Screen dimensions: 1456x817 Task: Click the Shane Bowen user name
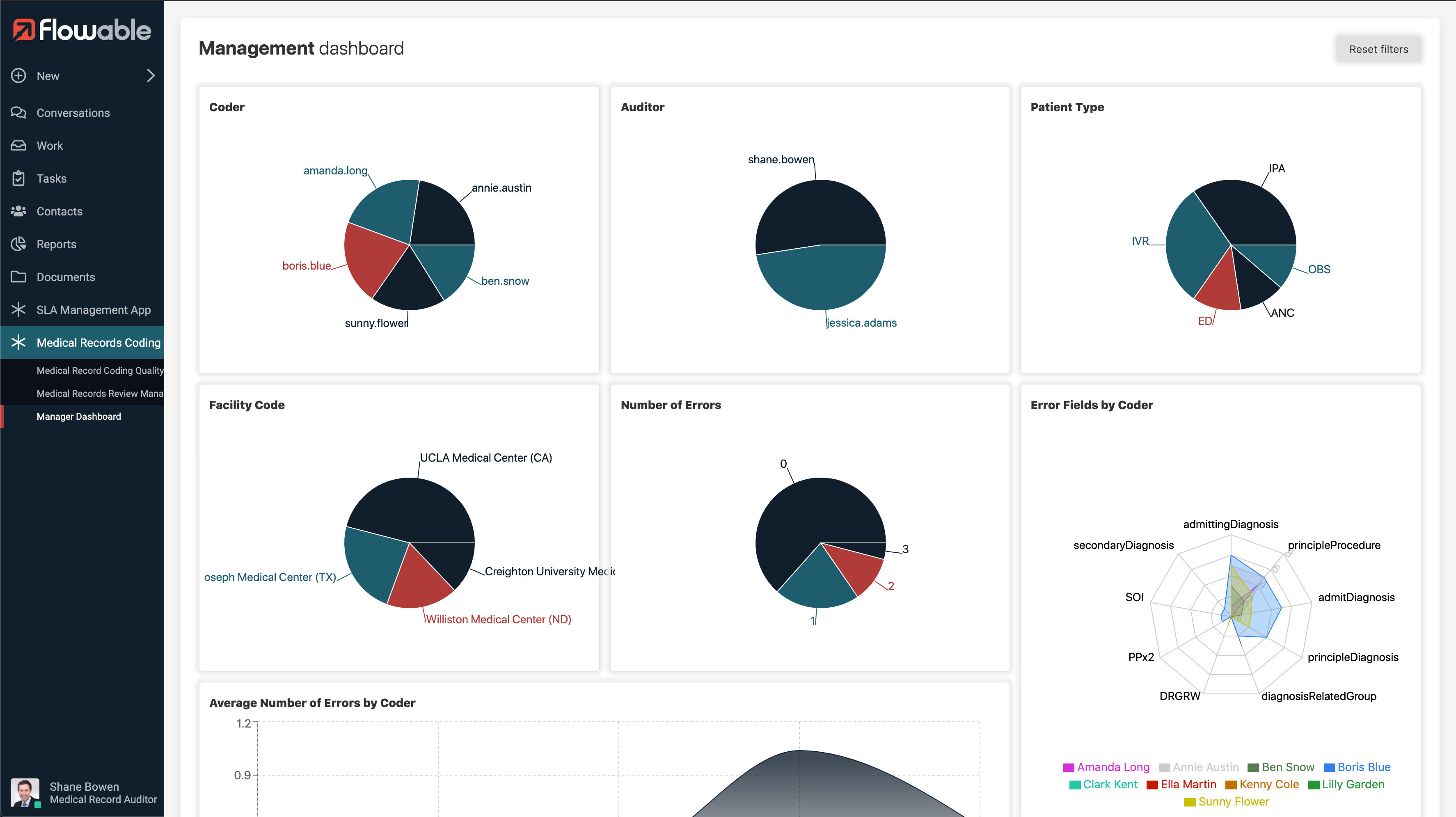tap(84, 786)
